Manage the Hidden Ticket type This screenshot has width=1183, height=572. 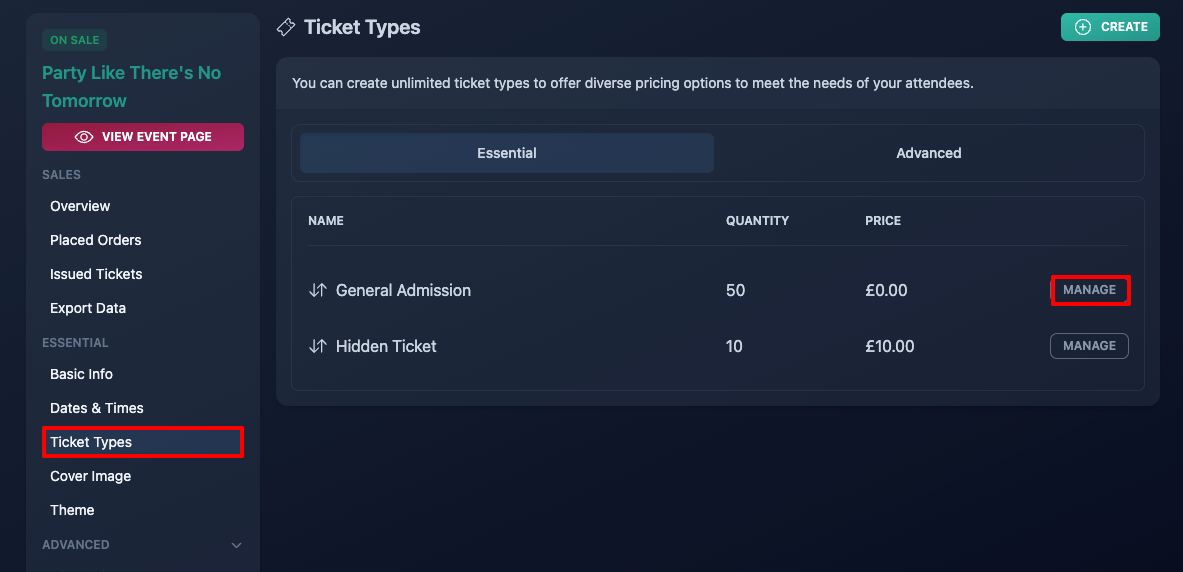click(1089, 346)
